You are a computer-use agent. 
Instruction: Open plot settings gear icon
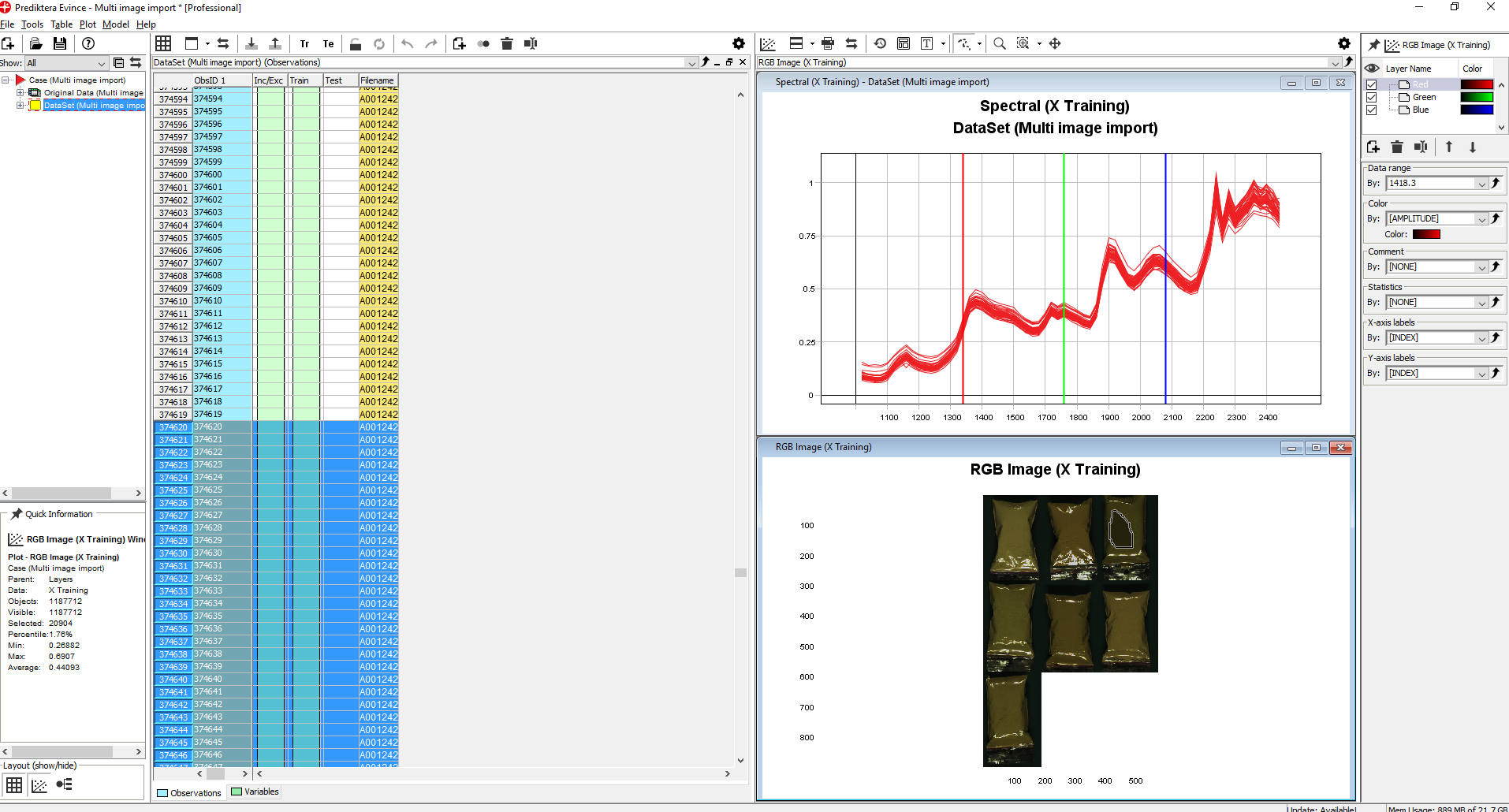coord(1343,43)
